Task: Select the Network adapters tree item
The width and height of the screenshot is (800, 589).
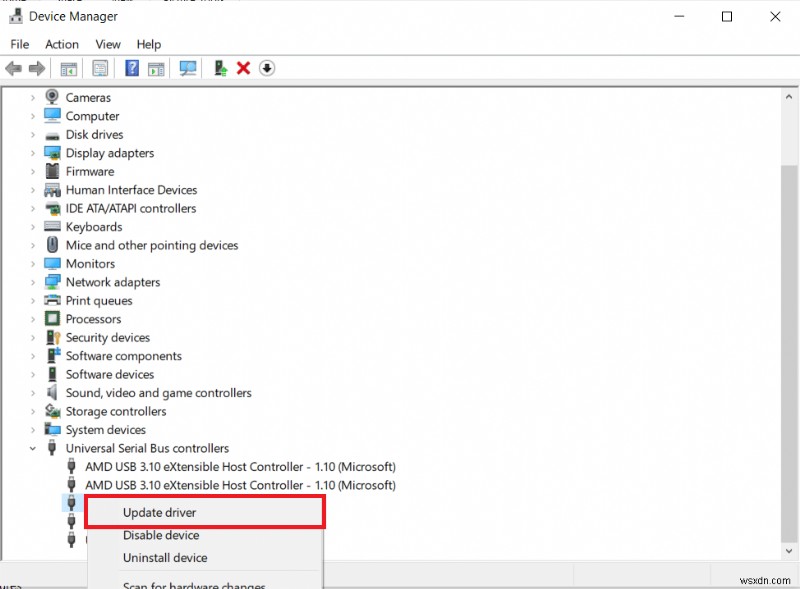Action: coord(113,282)
